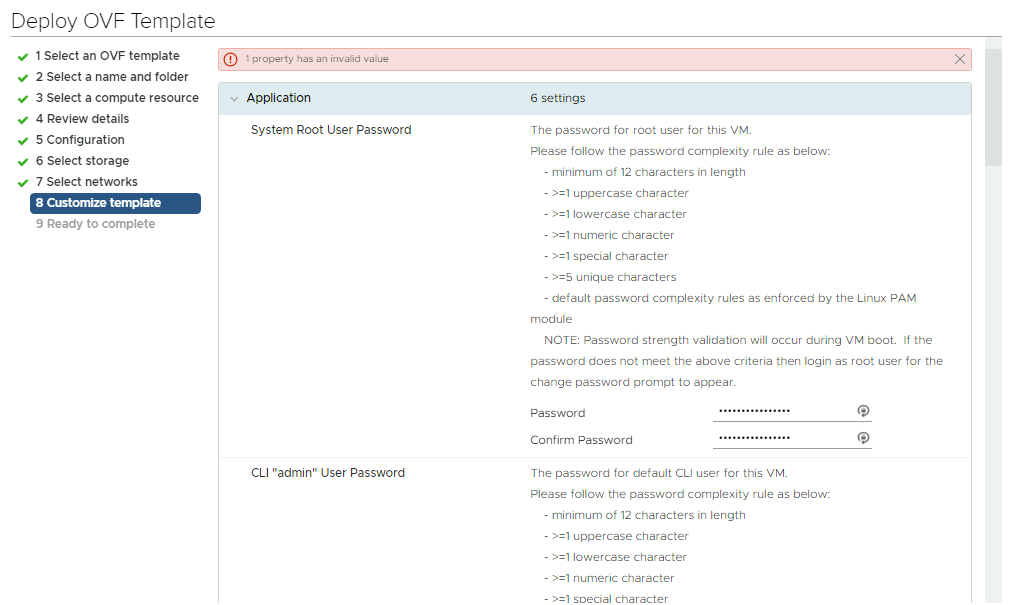Navigate to step 5 Configuration
Viewport: 1014px width, 605px height.
click(x=80, y=140)
